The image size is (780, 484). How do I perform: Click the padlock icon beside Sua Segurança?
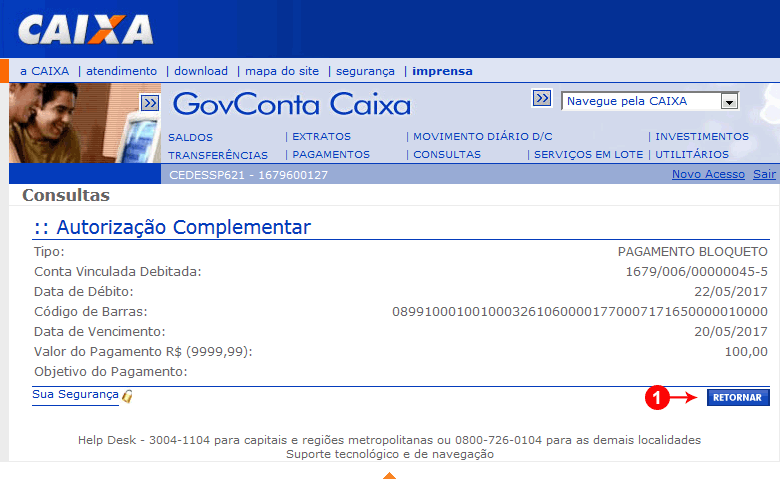point(127,396)
